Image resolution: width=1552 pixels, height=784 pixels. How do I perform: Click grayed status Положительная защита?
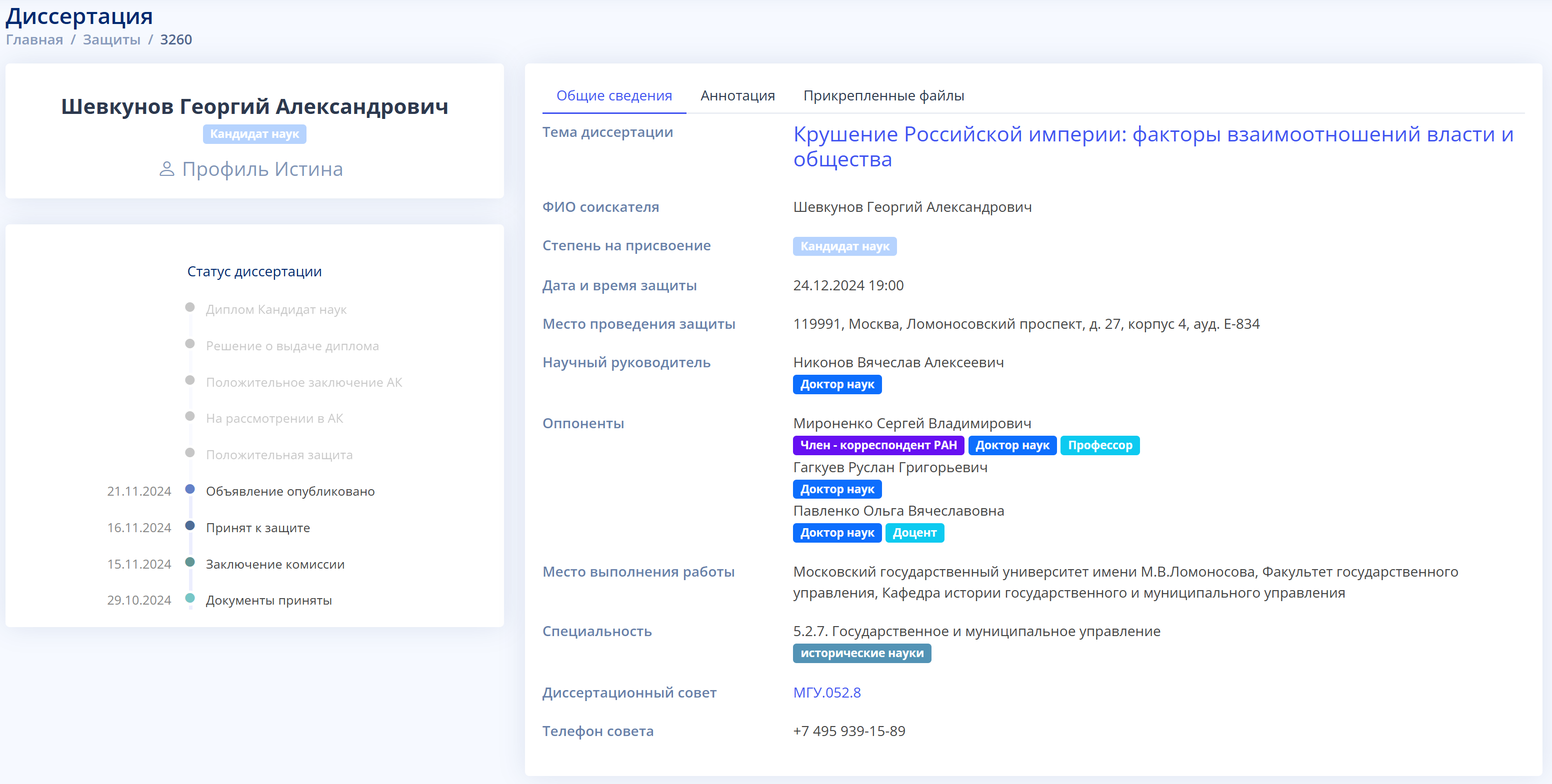pyautogui.click(x=279, y=455)
